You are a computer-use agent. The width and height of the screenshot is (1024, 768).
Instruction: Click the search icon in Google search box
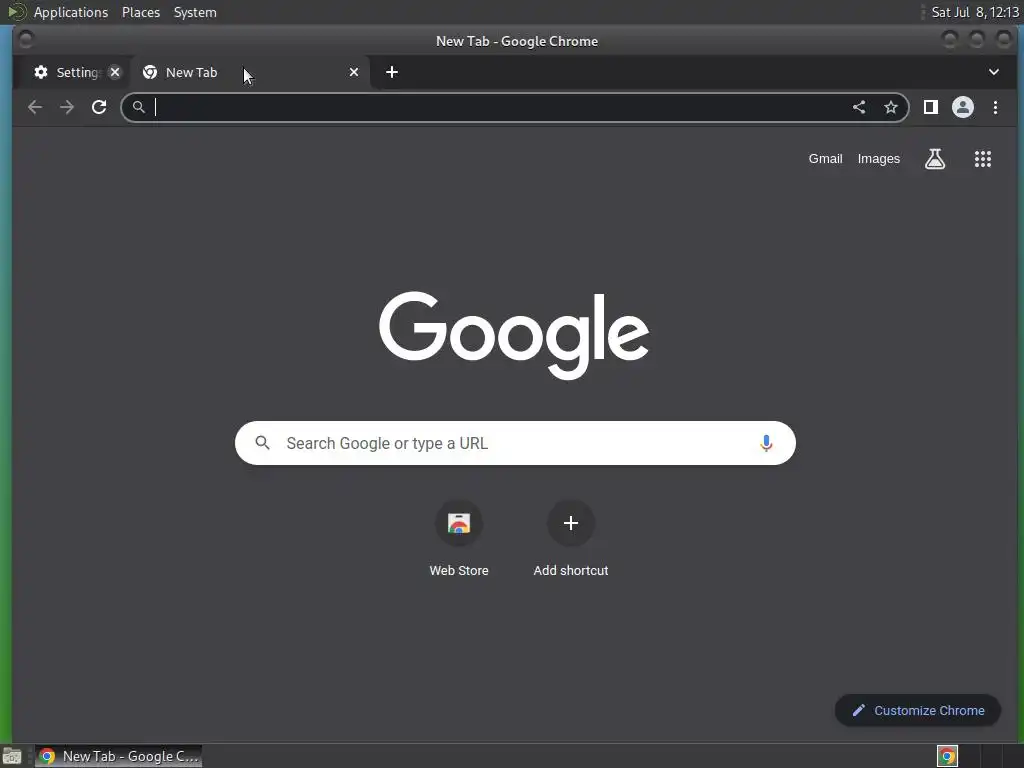(263, 443)
